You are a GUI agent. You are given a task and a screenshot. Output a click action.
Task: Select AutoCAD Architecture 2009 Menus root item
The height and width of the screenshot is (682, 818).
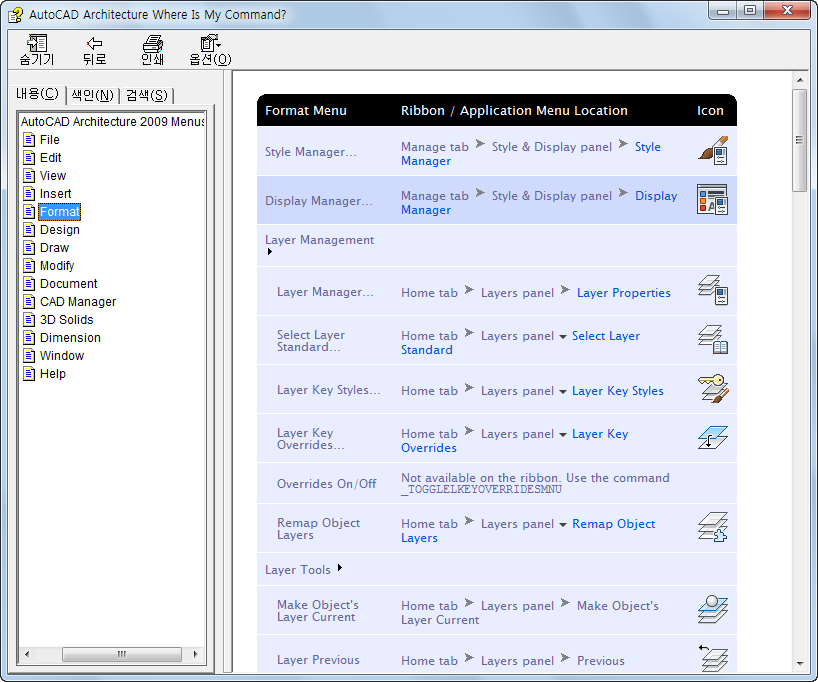[x=112, y=122]
